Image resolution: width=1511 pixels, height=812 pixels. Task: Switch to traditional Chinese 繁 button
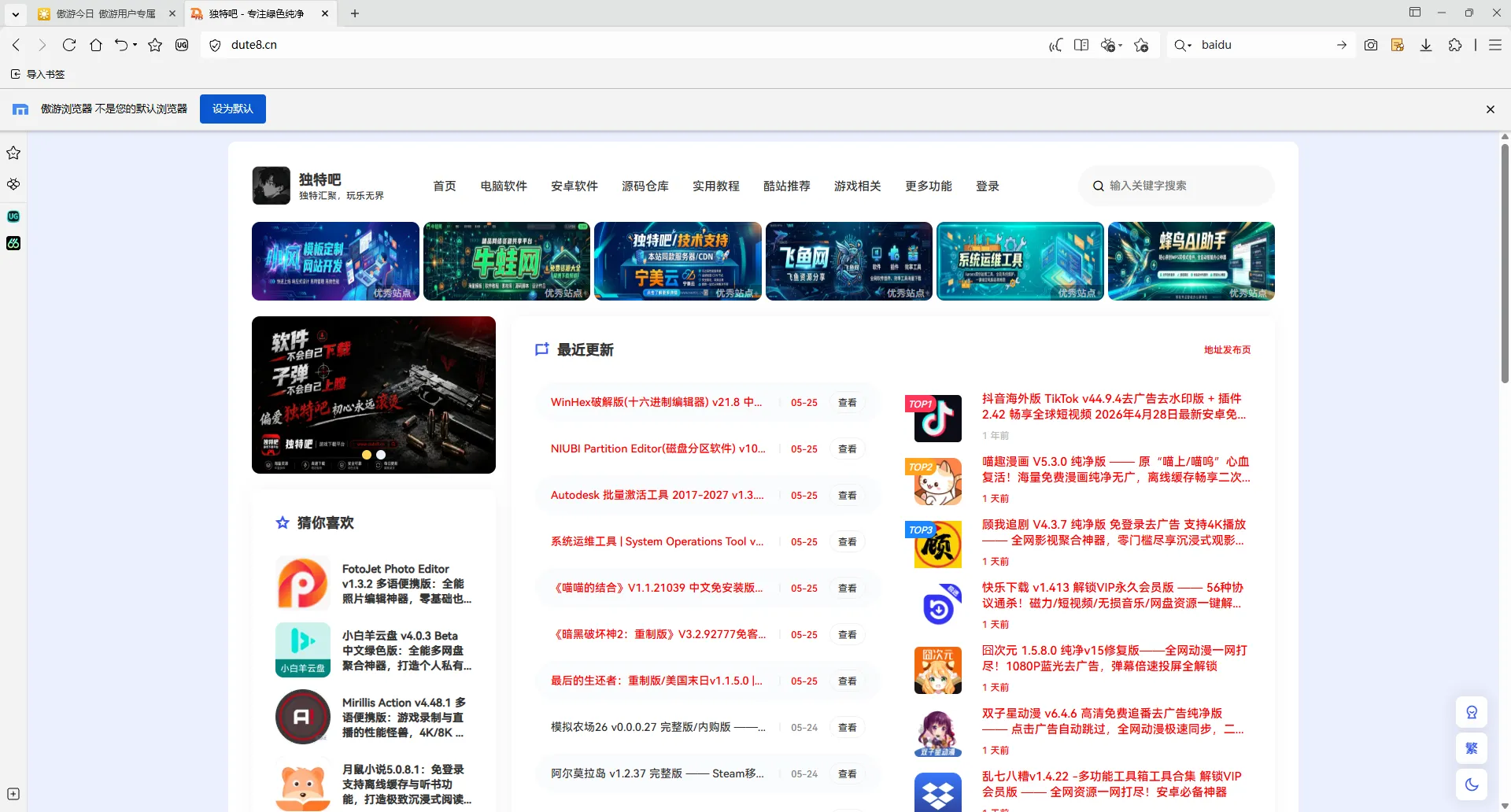(x=1472, y=748)
